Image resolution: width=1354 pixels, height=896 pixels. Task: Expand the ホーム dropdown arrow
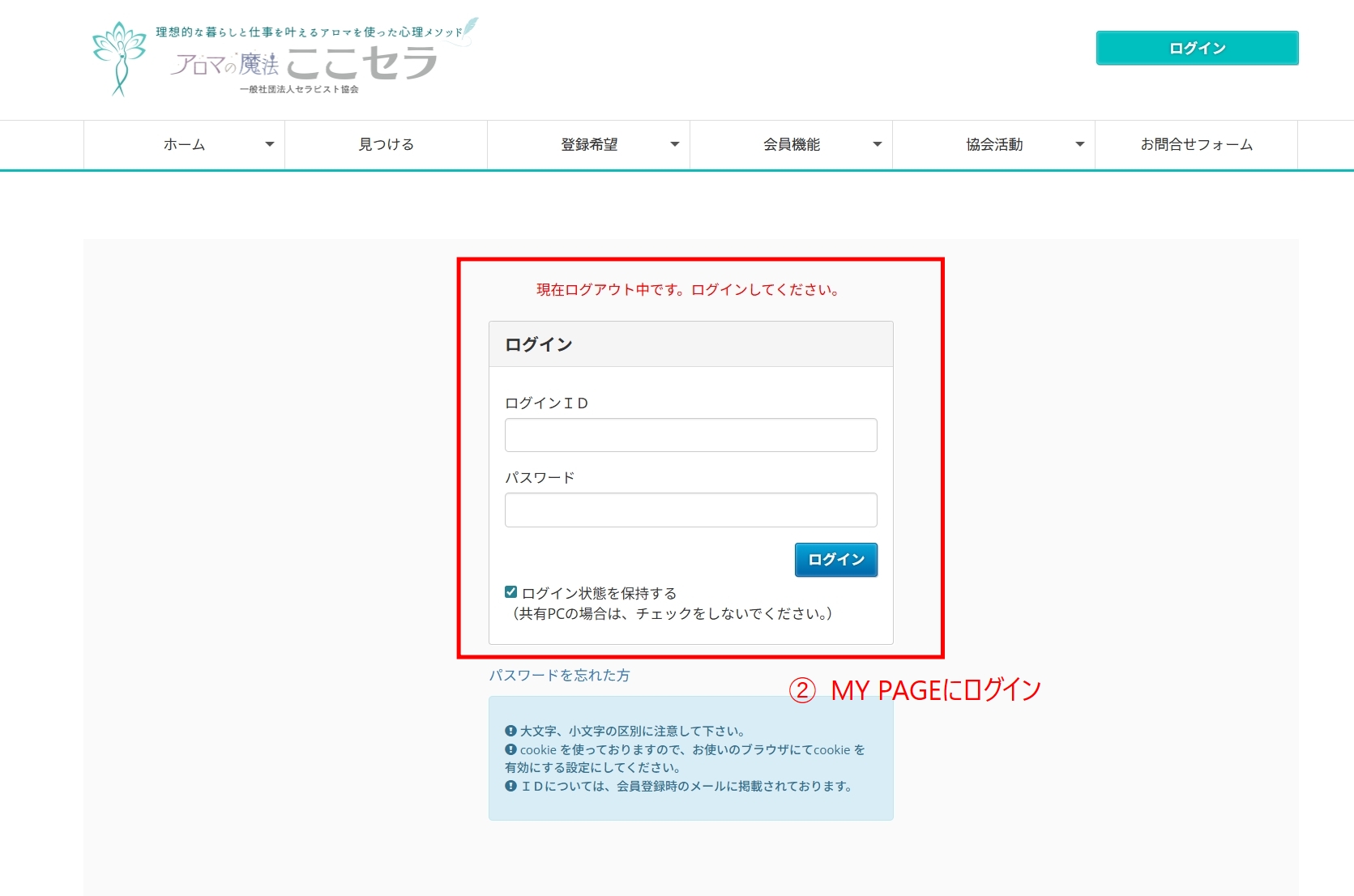[x=270, y=145]
